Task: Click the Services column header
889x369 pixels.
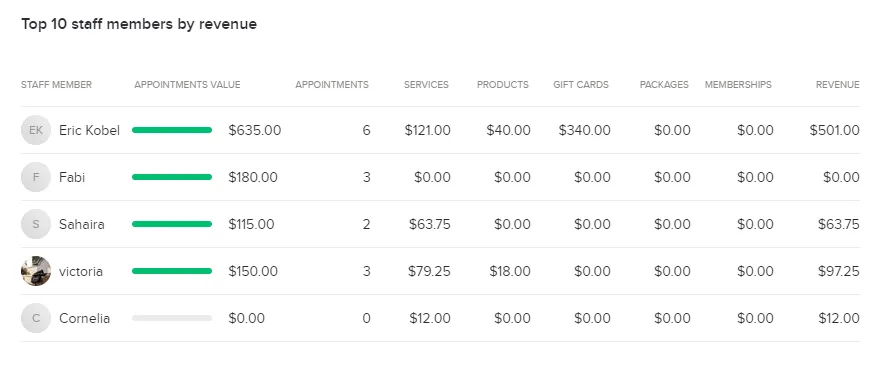Action: (426, 84)
